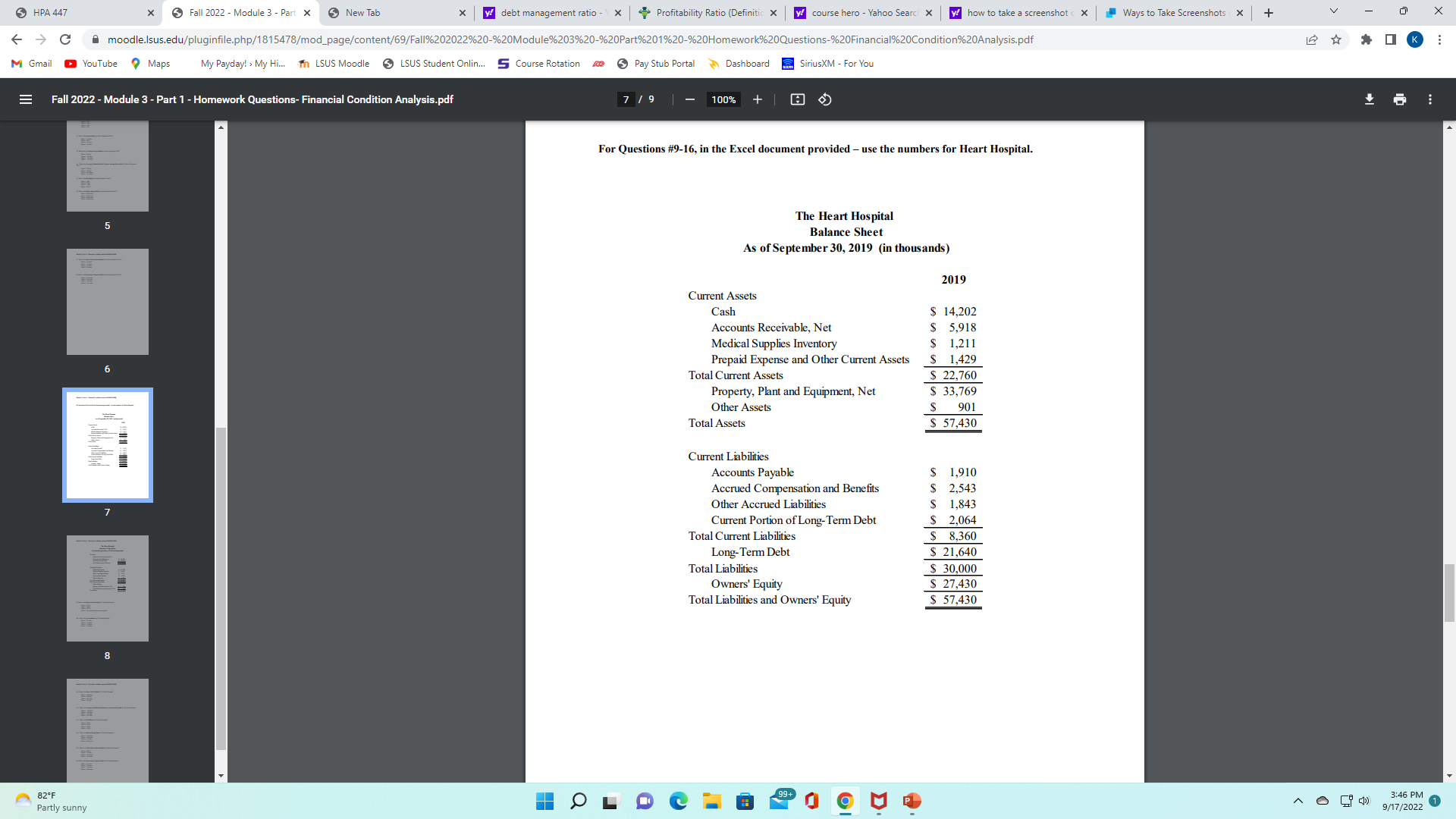This screenshot has height=819, width=1456.
Task: Open Chrome extensions puzzle icon
Action: (1367, 39)
